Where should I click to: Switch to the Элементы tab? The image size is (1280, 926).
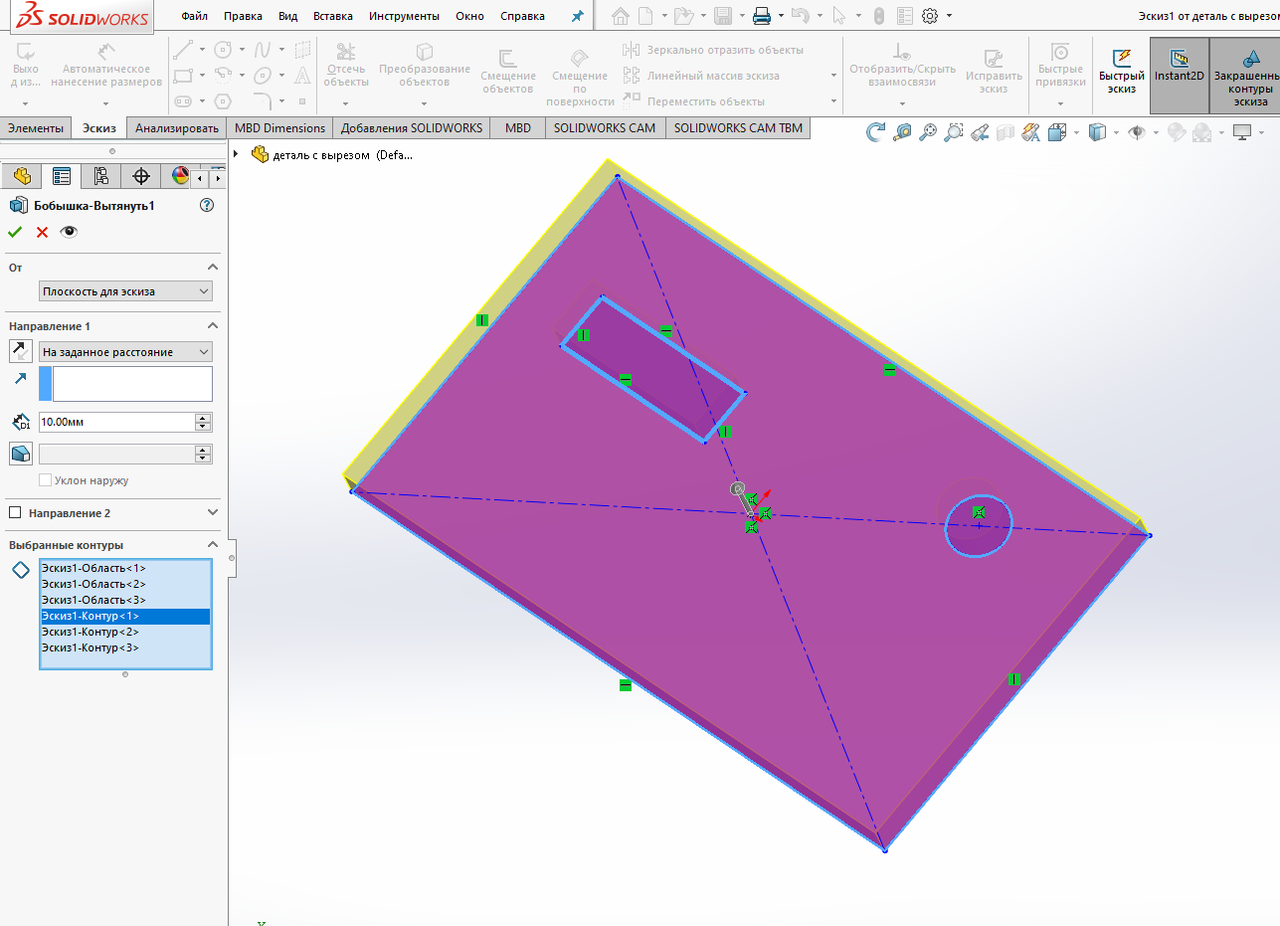click(35, 128)
